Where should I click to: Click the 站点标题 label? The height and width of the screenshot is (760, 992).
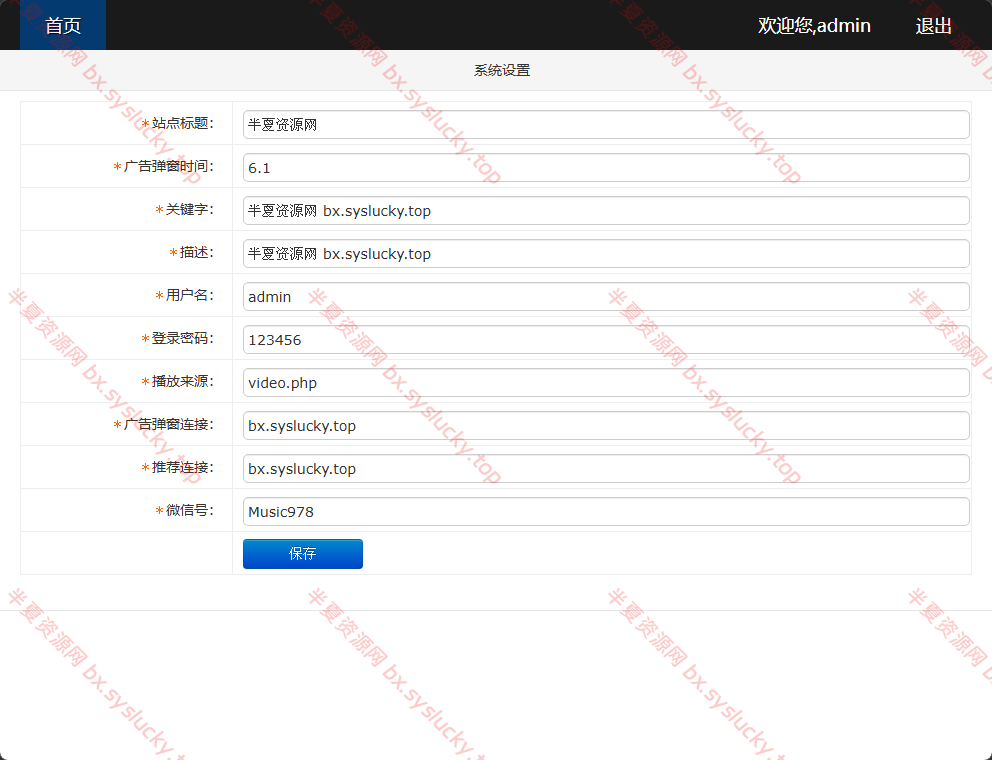[x=183, y=123]
